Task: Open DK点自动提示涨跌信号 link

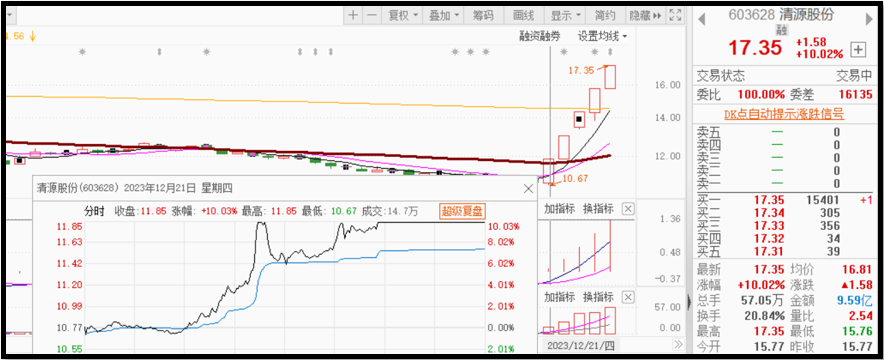Action: (784, 114)
